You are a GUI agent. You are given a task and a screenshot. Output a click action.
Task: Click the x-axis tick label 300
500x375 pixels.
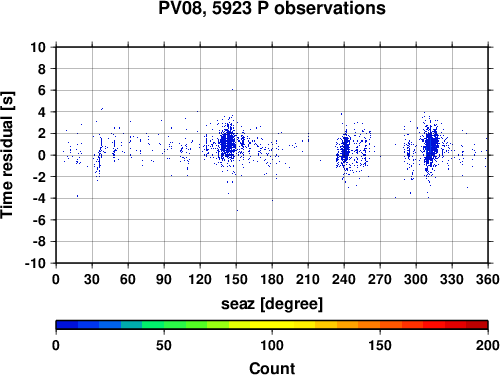pos(416,279)
